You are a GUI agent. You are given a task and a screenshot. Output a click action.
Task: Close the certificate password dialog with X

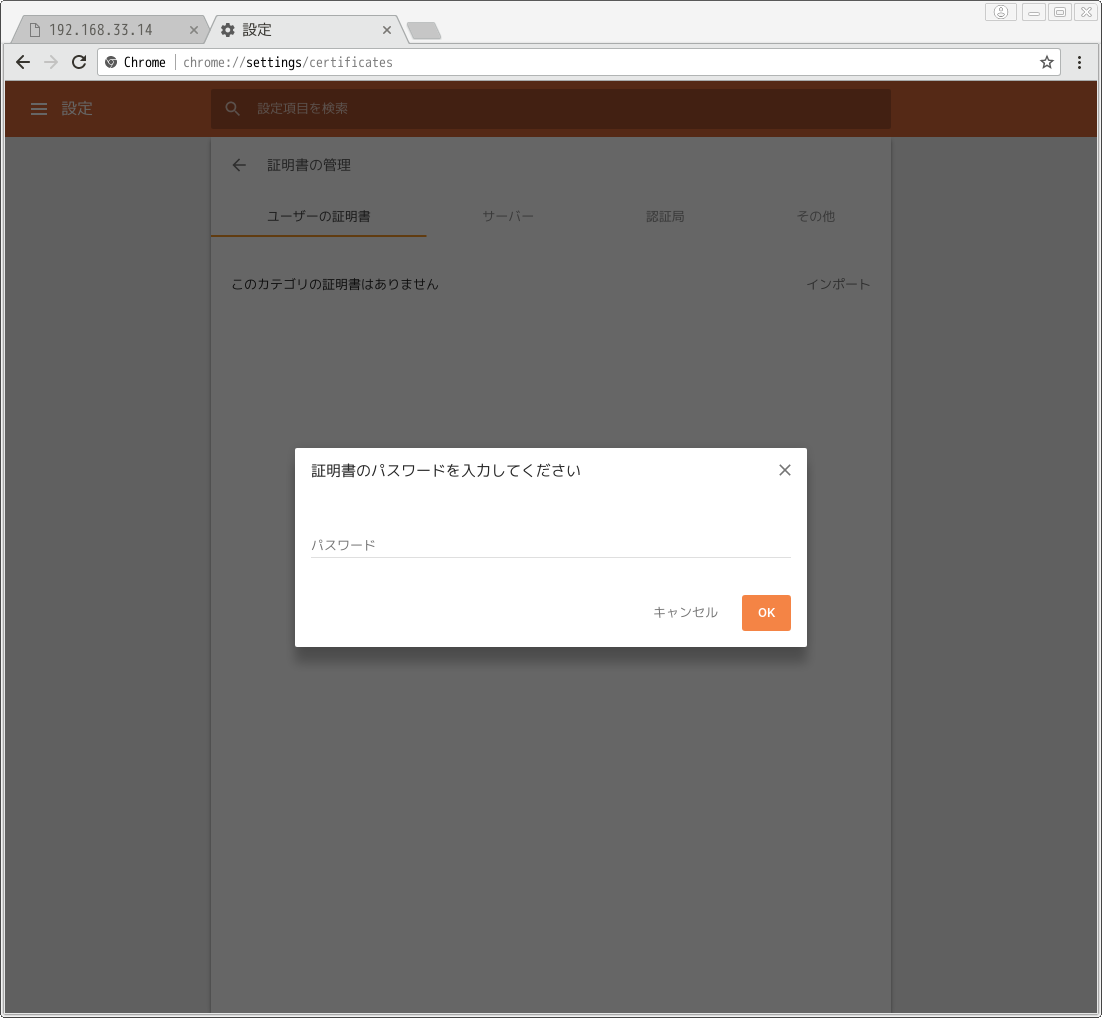pos(785,470)
